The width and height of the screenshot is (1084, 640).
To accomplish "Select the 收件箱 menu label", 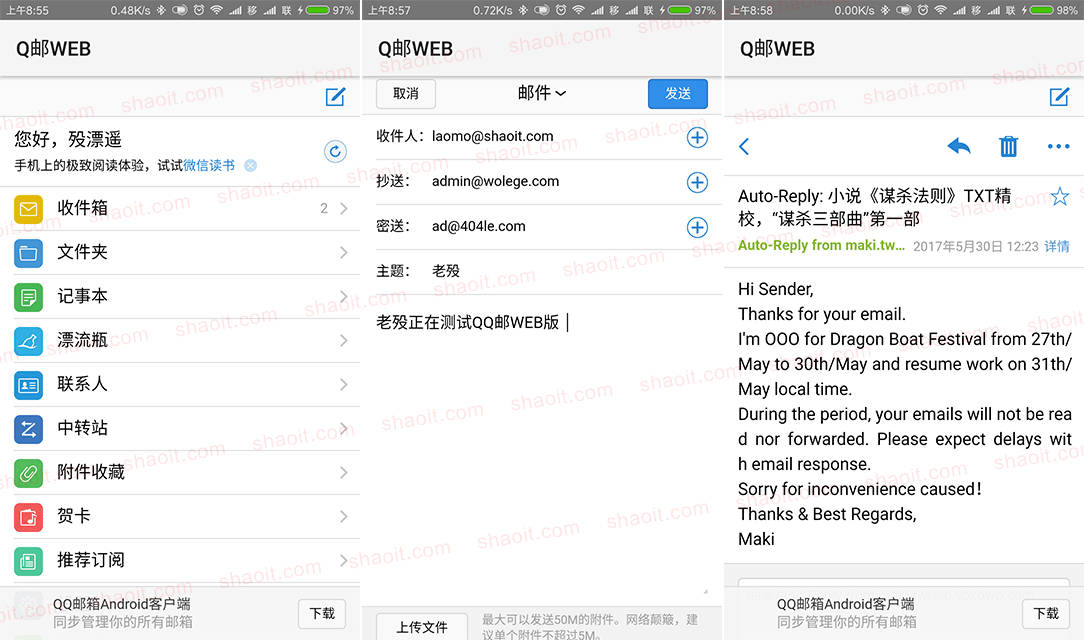I will 82,208.
